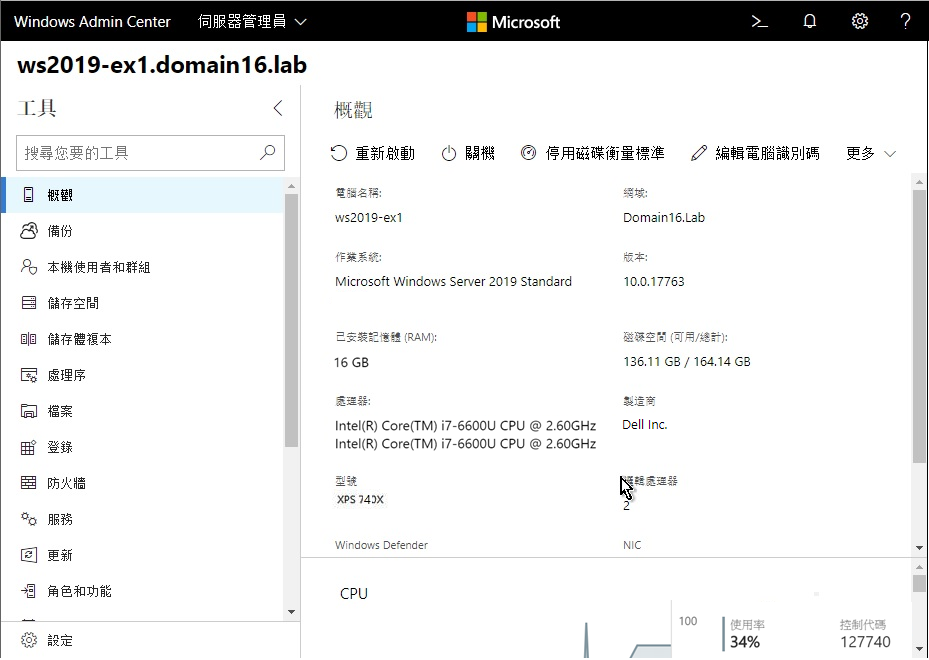Click the 34% CPU usage value
This screenshot has width=929, height=660.
[745, 642]
